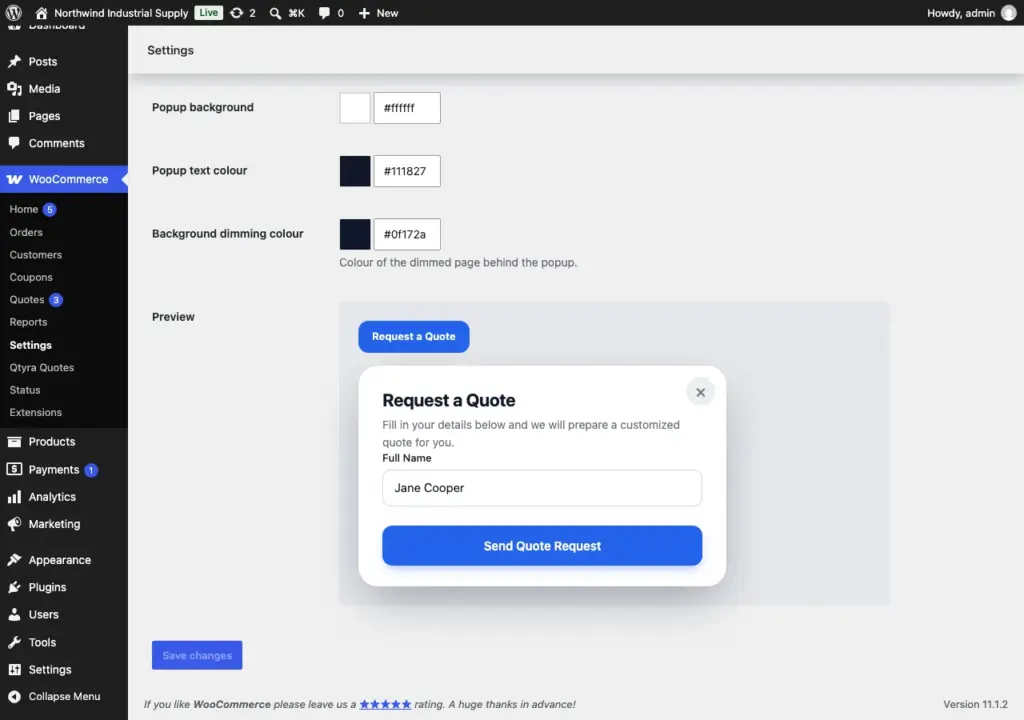The width and height of the screenshot is (1024, 720).
Task: Click the Send Quote Request button
Action: pyautogui.click(x=542, y=546)
